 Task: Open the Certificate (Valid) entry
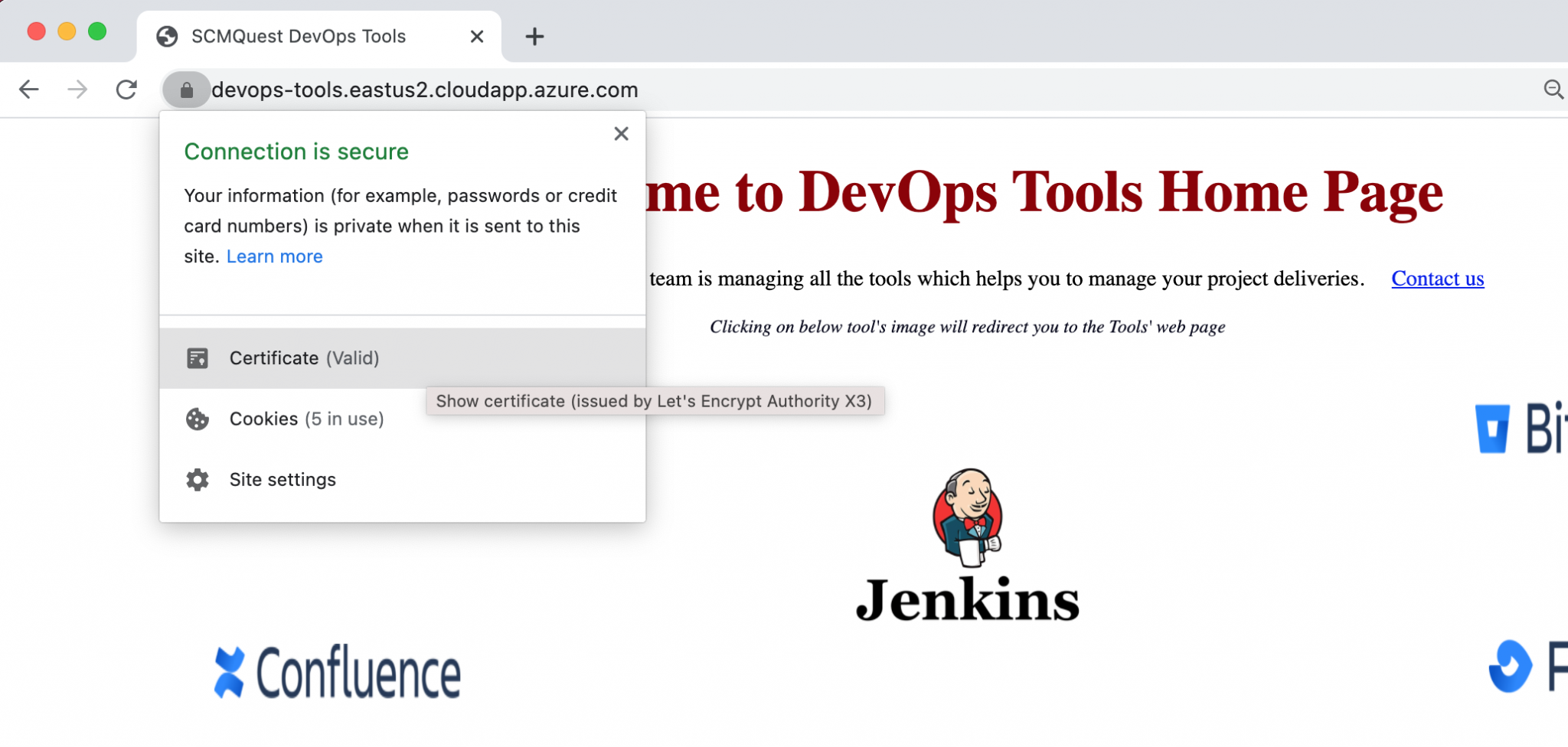(304, 357)
